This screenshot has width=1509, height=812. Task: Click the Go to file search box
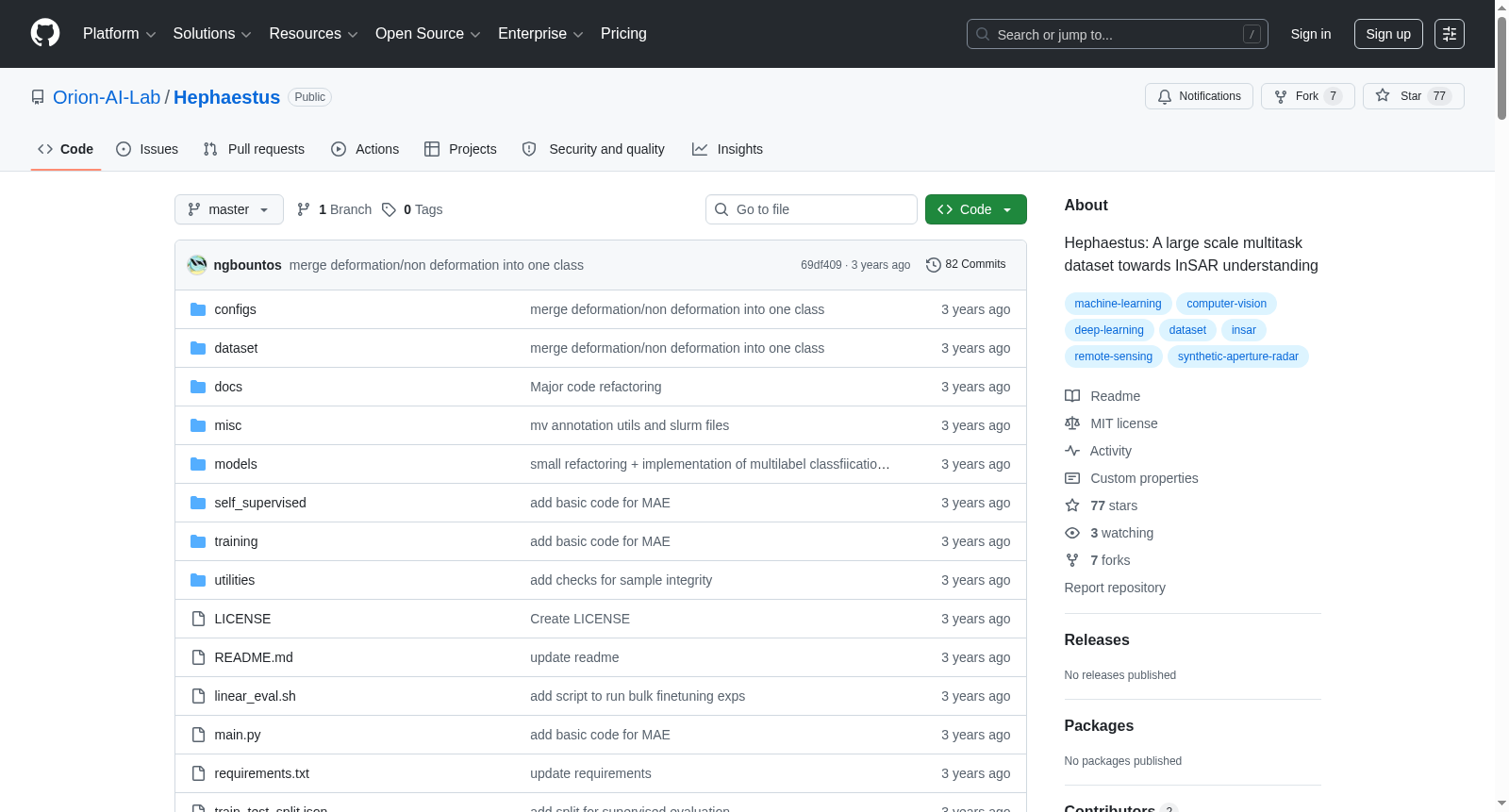(811, 209)
